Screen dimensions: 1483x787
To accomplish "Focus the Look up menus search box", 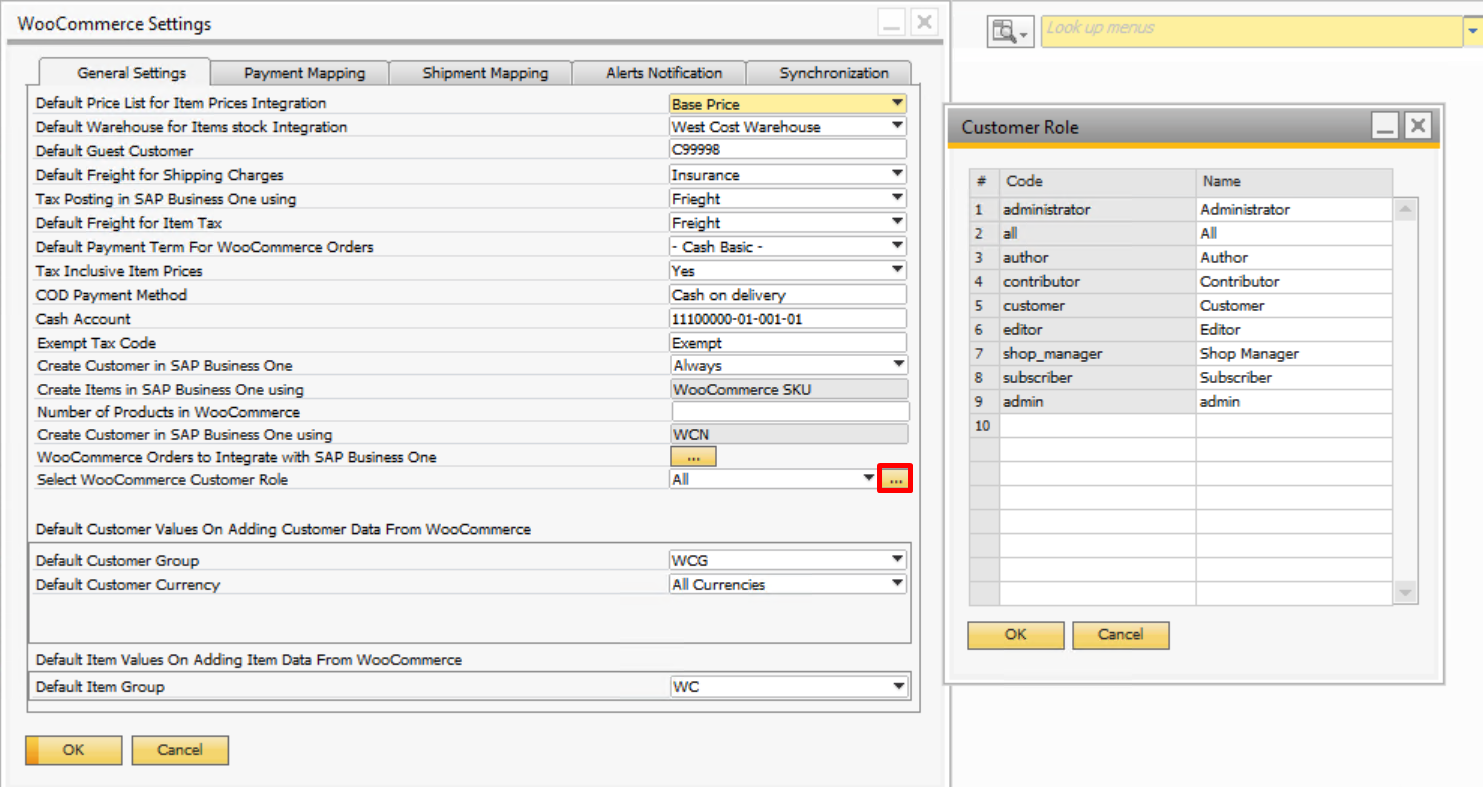I will (x=1252, y=32).
